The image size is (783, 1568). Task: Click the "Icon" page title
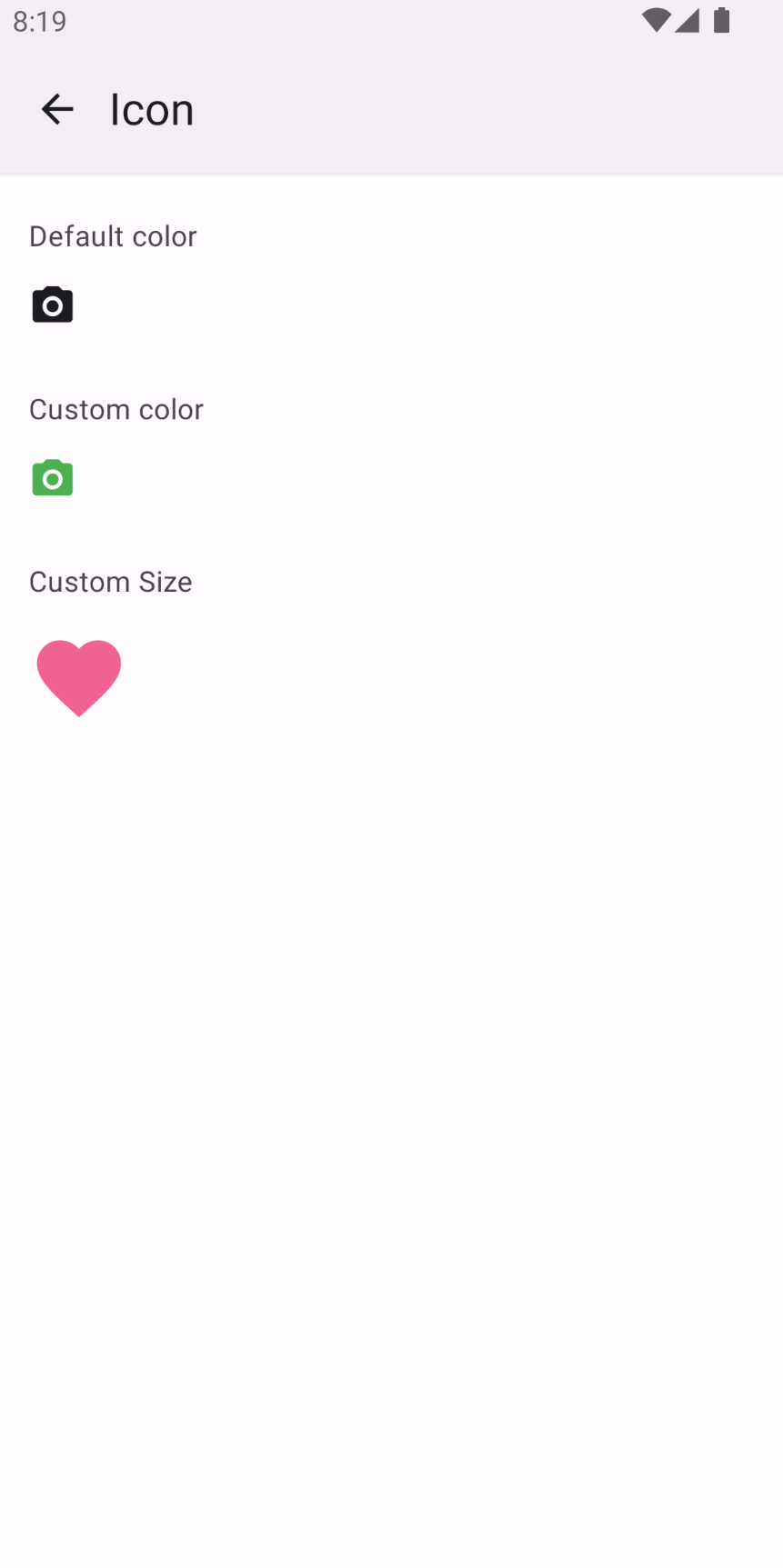[x=152, y=109]
